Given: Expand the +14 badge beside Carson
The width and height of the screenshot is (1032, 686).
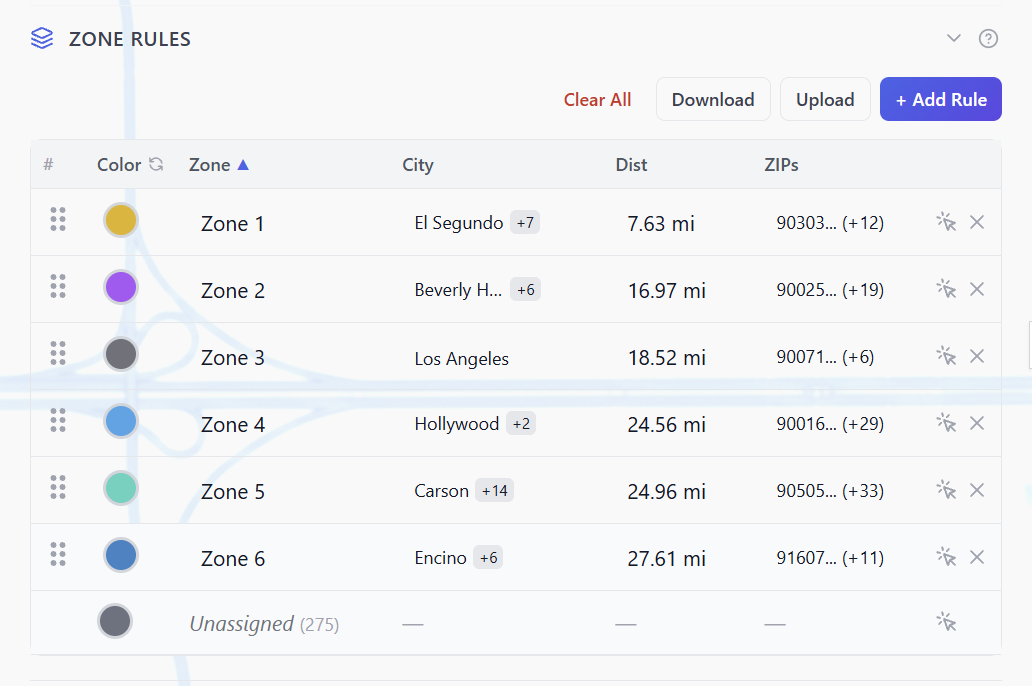Looking at the screenshot, I should pyautogui.click(x=494, y=490).
